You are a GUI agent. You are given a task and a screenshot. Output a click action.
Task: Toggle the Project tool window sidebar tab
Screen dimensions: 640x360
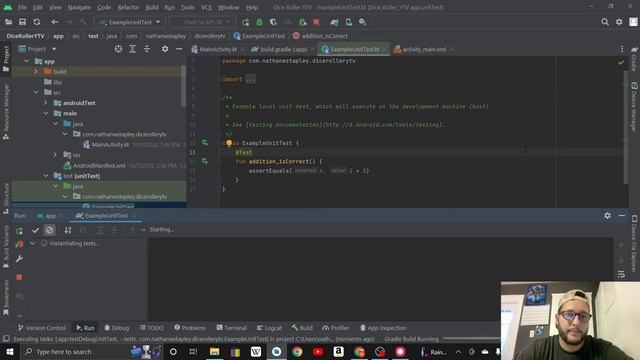[x=6, y=60]
